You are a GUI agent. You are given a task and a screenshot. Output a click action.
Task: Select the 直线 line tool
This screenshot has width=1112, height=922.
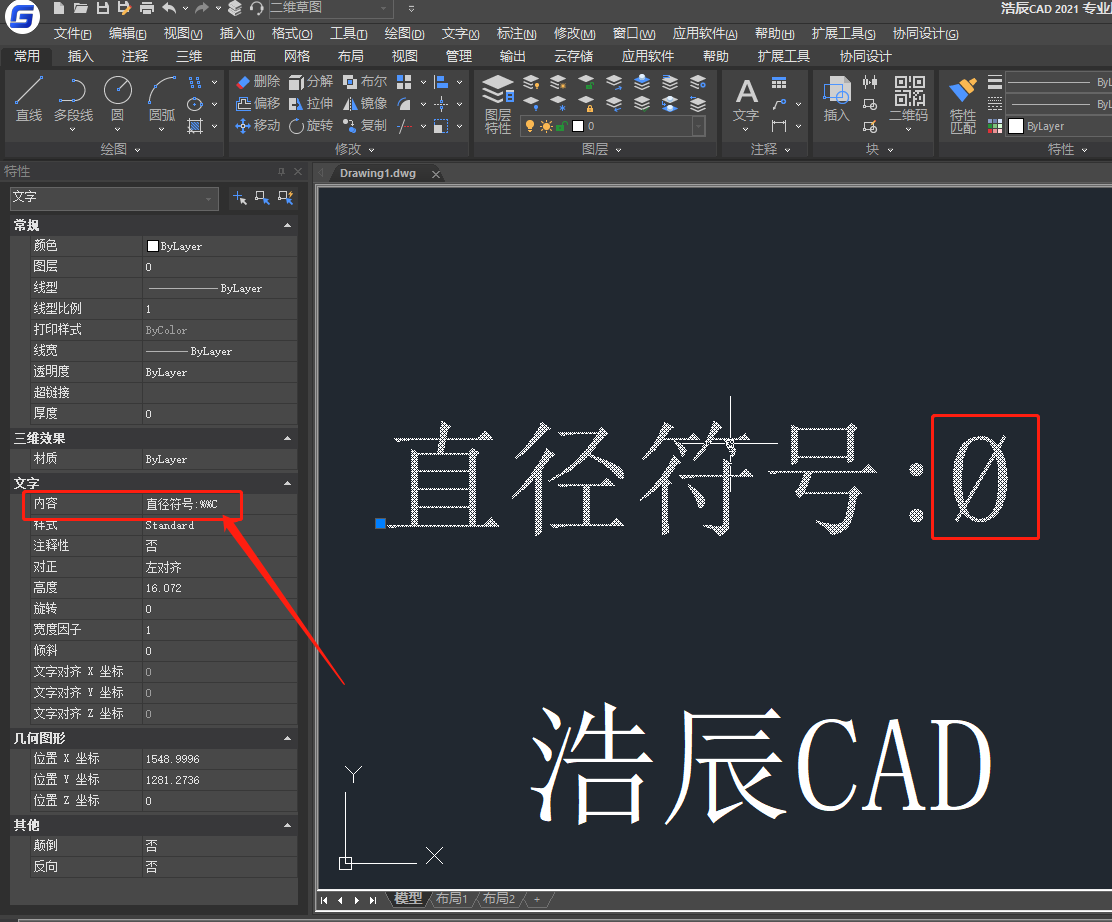(29, 99)
